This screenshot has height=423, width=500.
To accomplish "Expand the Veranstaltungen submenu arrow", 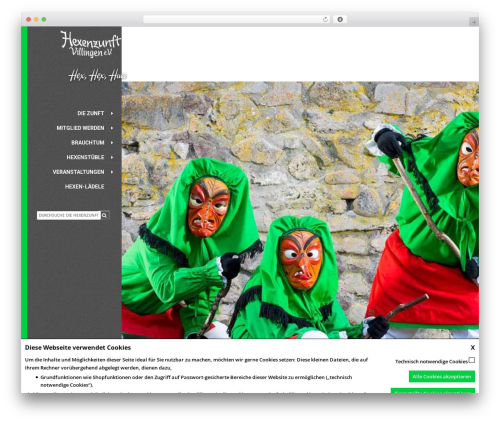I will tap(112, 172).
